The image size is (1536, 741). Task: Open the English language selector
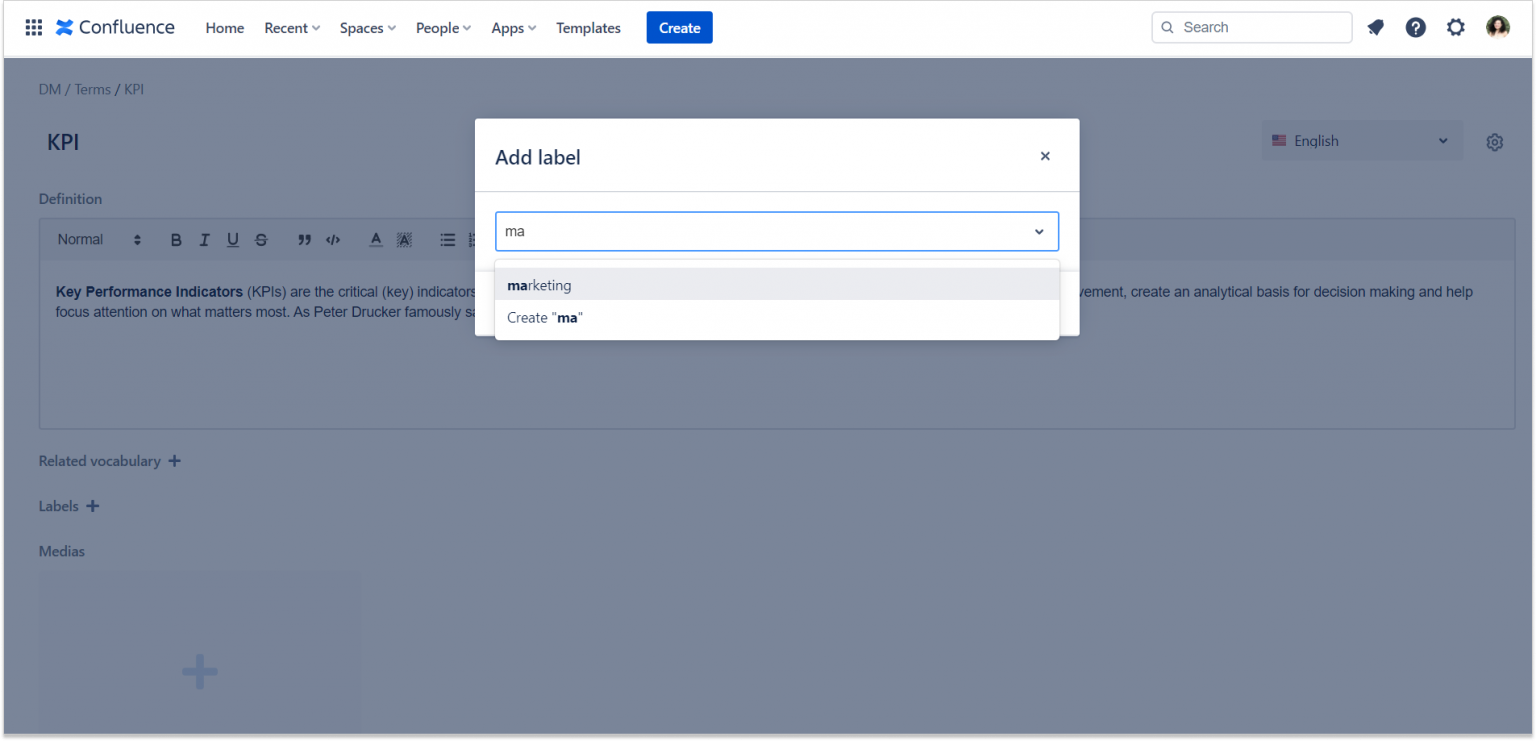(1362, 140)
